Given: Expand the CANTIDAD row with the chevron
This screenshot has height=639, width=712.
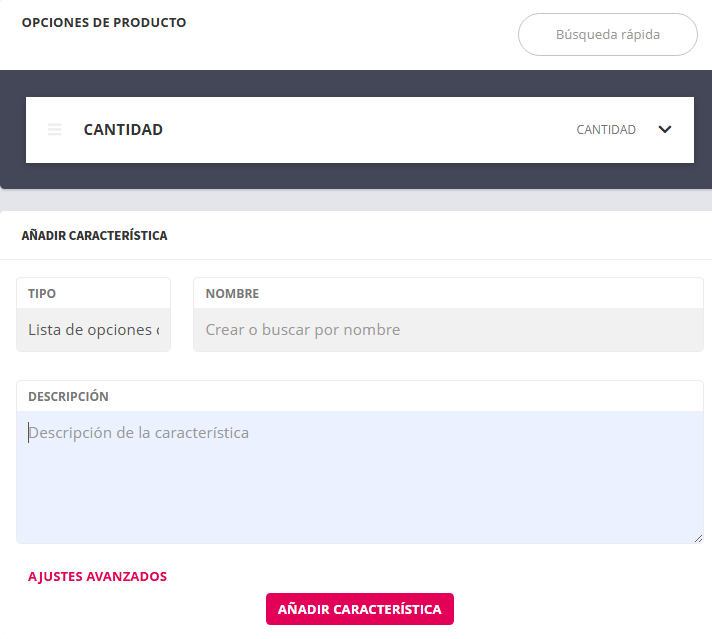Looking at the screenshot, I should 665,130.
